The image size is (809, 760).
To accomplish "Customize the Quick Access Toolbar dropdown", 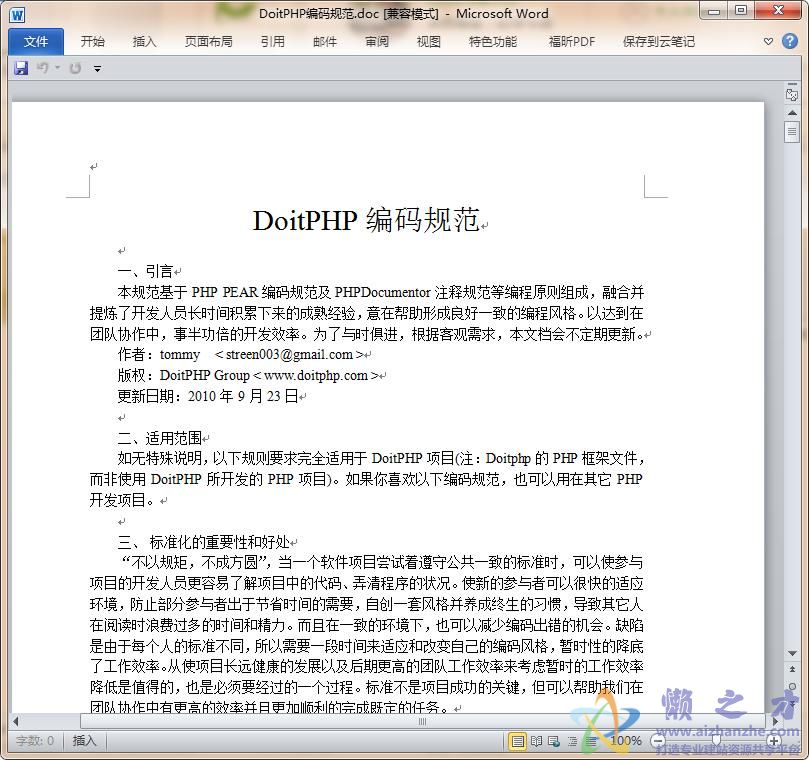I will (x=97, y=68).
